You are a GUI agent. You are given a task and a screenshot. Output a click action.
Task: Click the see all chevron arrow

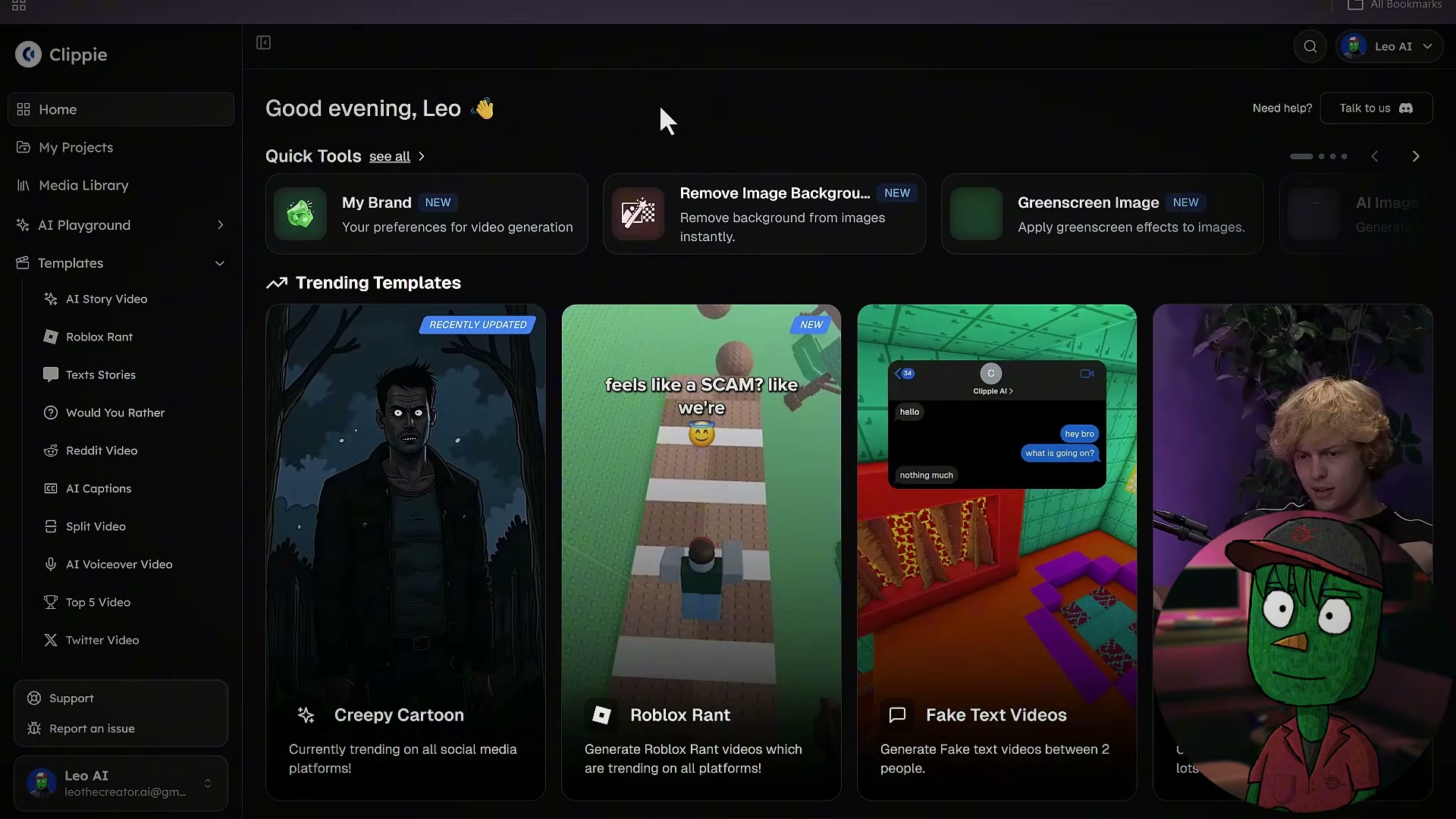pos(422,157)
